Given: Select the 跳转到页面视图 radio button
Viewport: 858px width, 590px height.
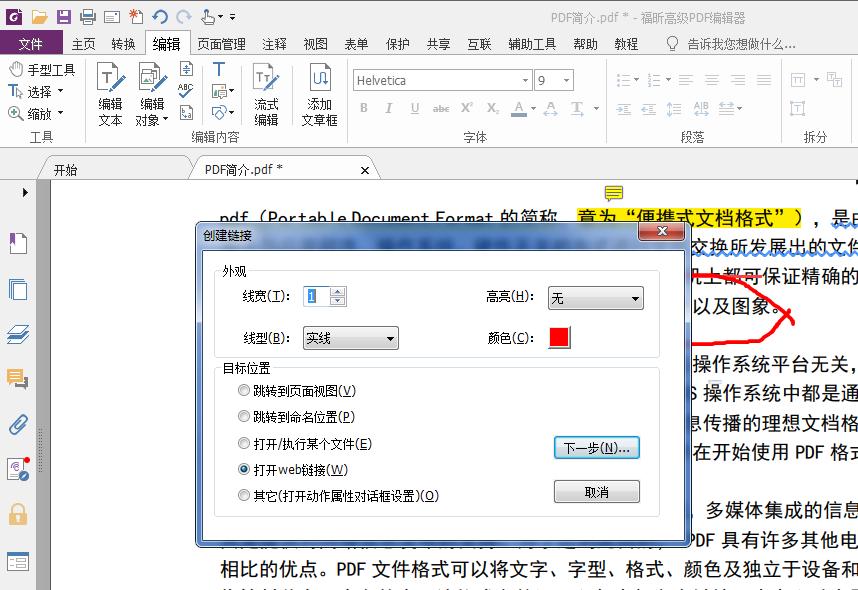Looking at the screenshot, I should pyautogui.click(x=243, y=390).
